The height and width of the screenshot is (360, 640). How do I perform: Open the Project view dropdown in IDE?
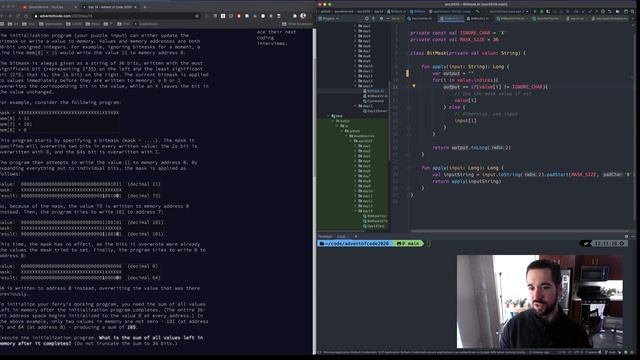point(329,18)
